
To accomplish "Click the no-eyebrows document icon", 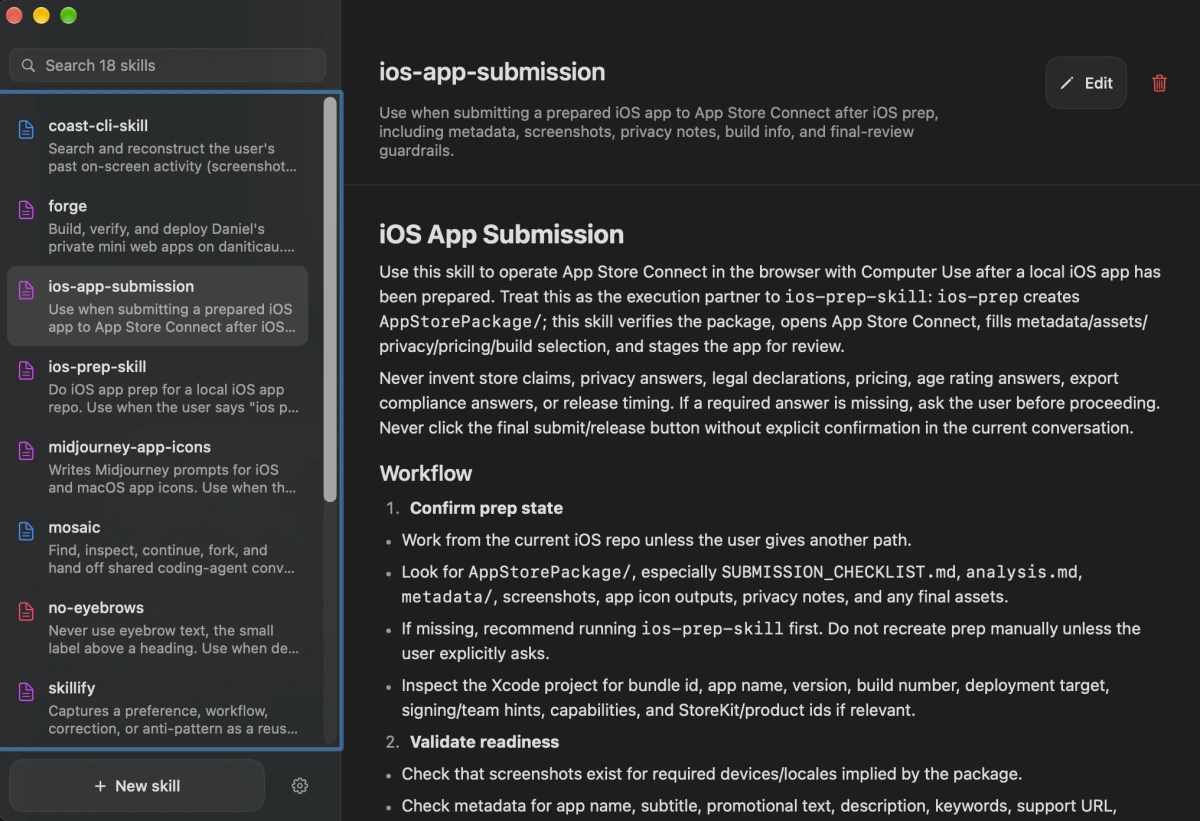I will pyautogui.click(x=27, y=612).
